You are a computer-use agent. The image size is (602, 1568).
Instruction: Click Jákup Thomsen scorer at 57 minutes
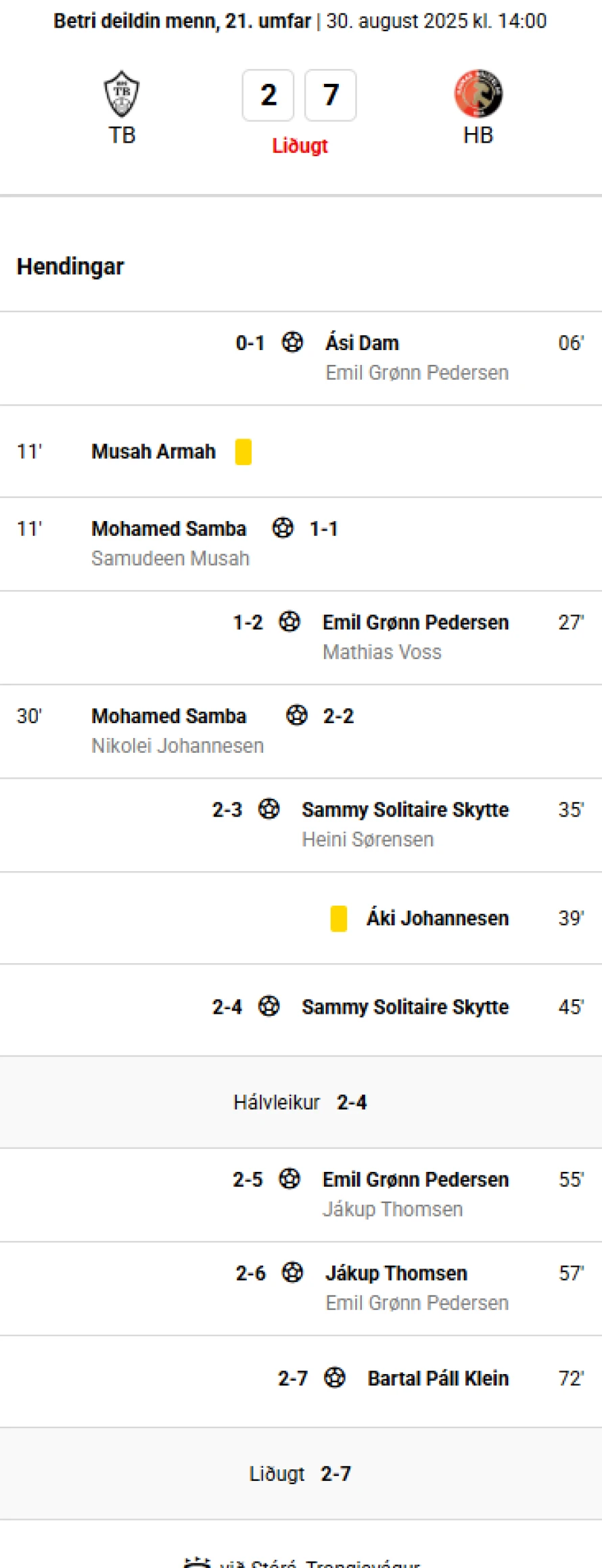pos(396,1273)
